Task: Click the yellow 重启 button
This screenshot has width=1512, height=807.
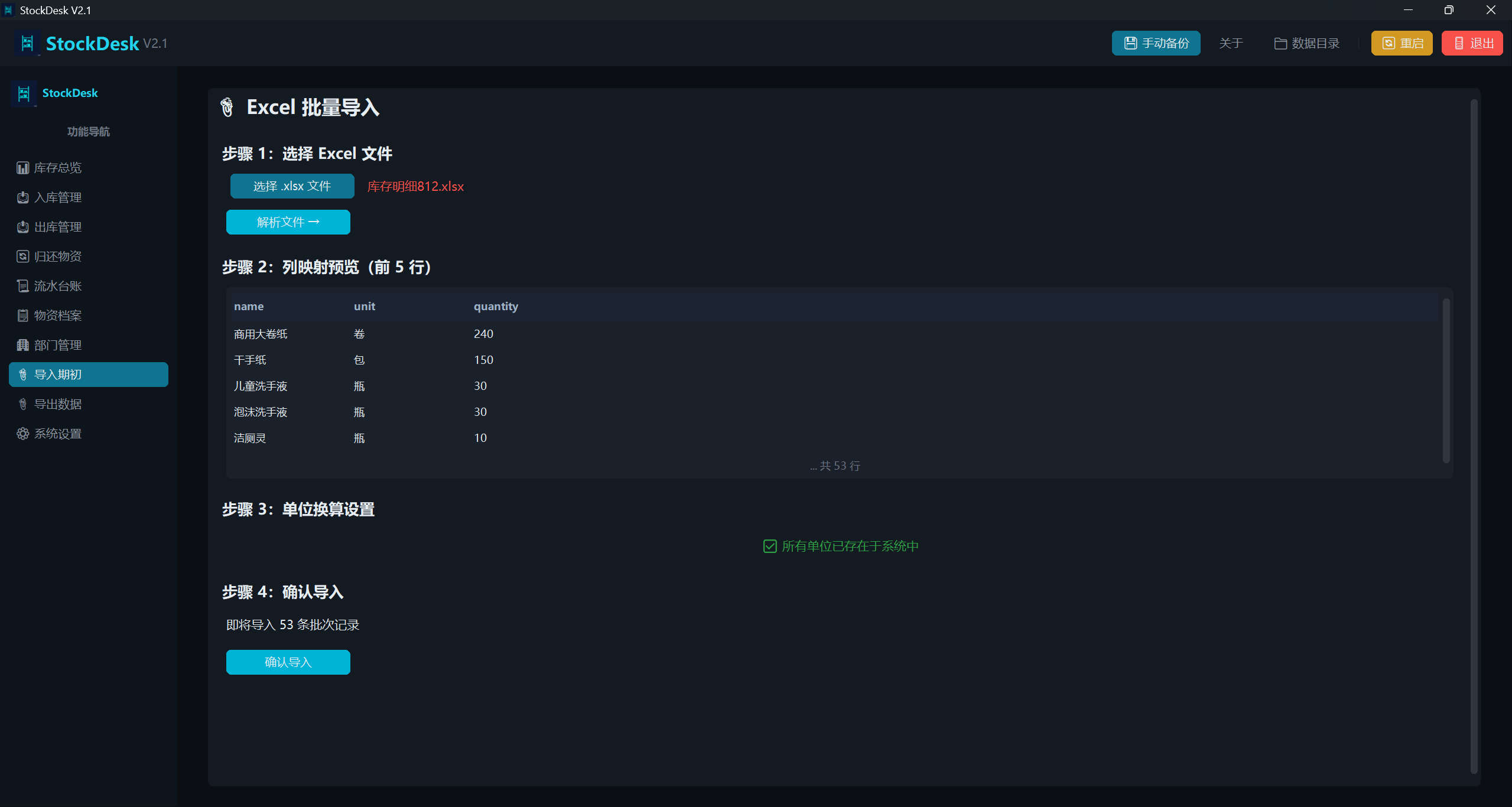Action: coord(1402,43)
